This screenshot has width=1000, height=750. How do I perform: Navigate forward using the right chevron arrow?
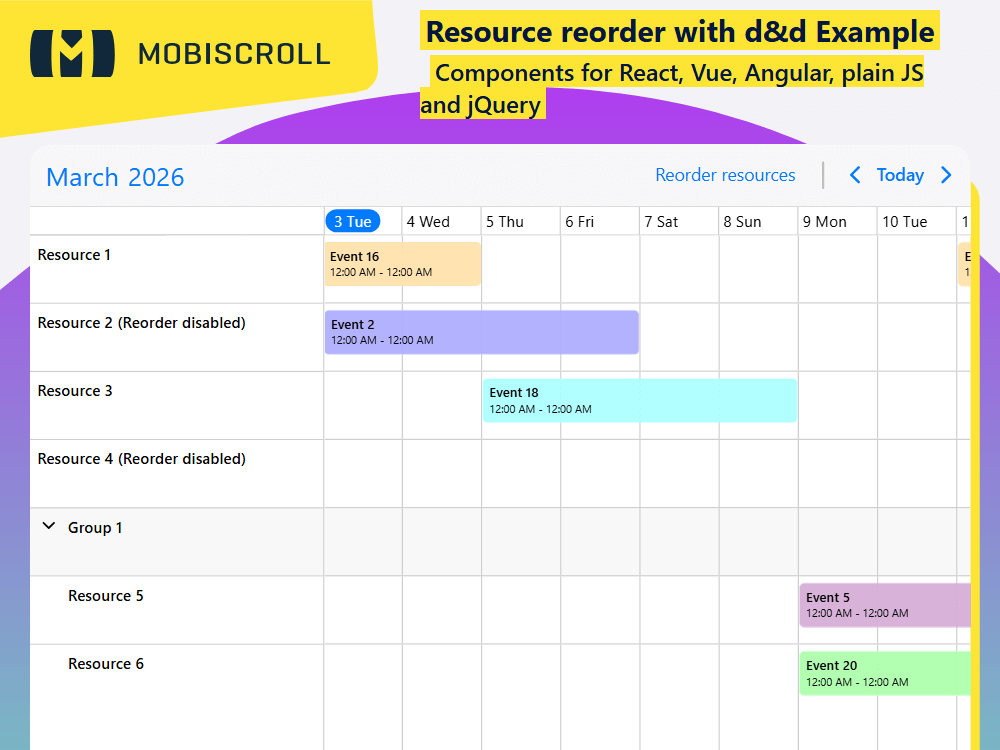(x=946, y=175)
